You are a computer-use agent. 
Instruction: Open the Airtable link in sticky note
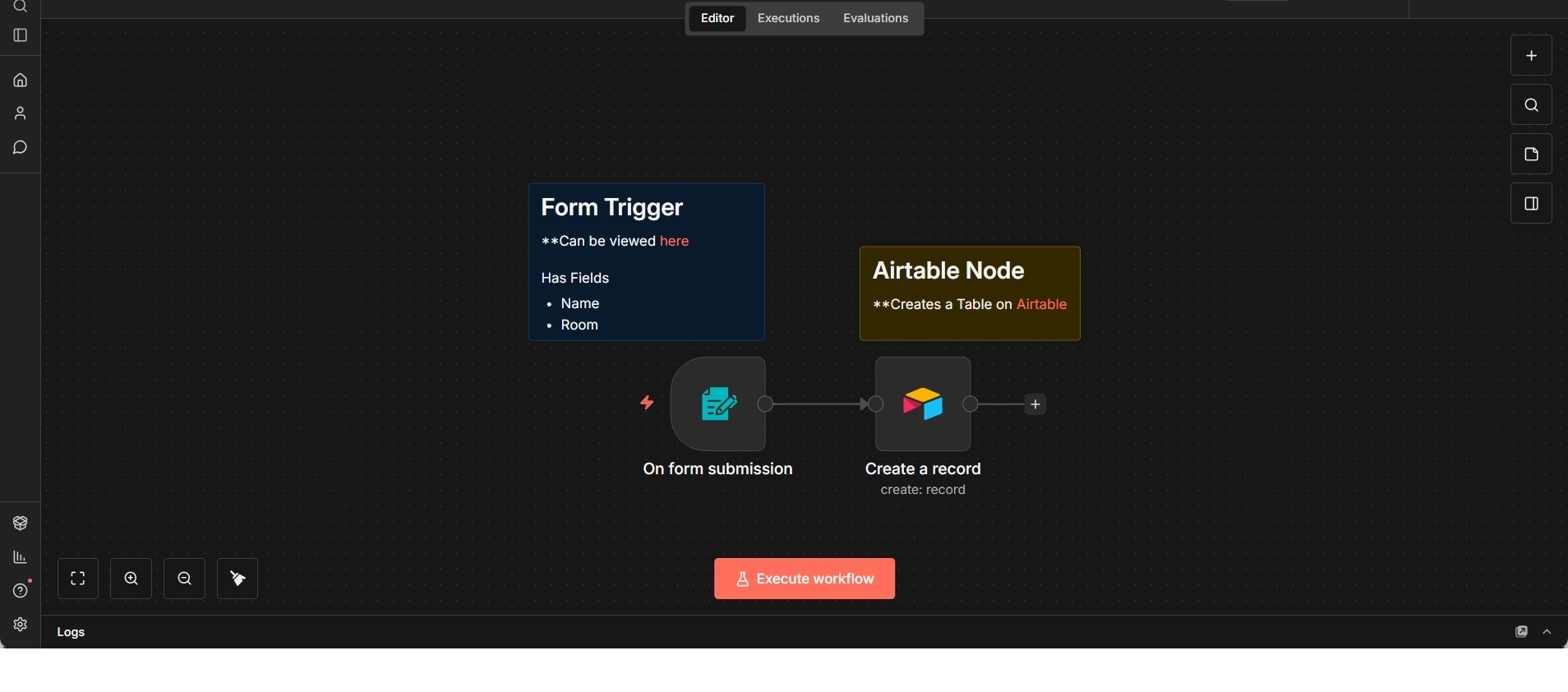point(1041,304)
